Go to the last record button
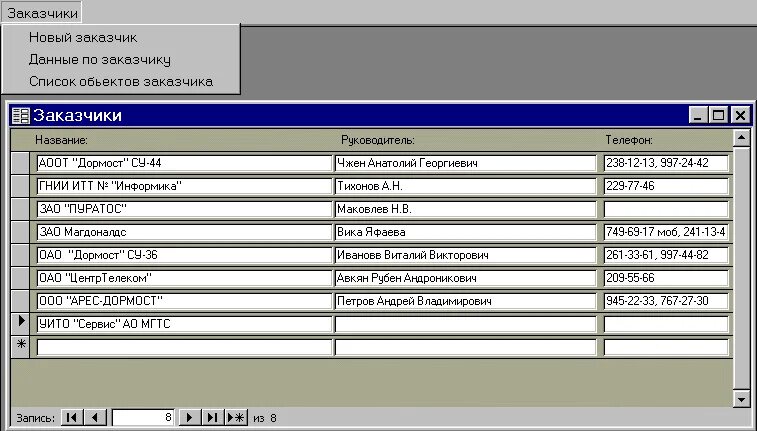 [x=212, y=417]
